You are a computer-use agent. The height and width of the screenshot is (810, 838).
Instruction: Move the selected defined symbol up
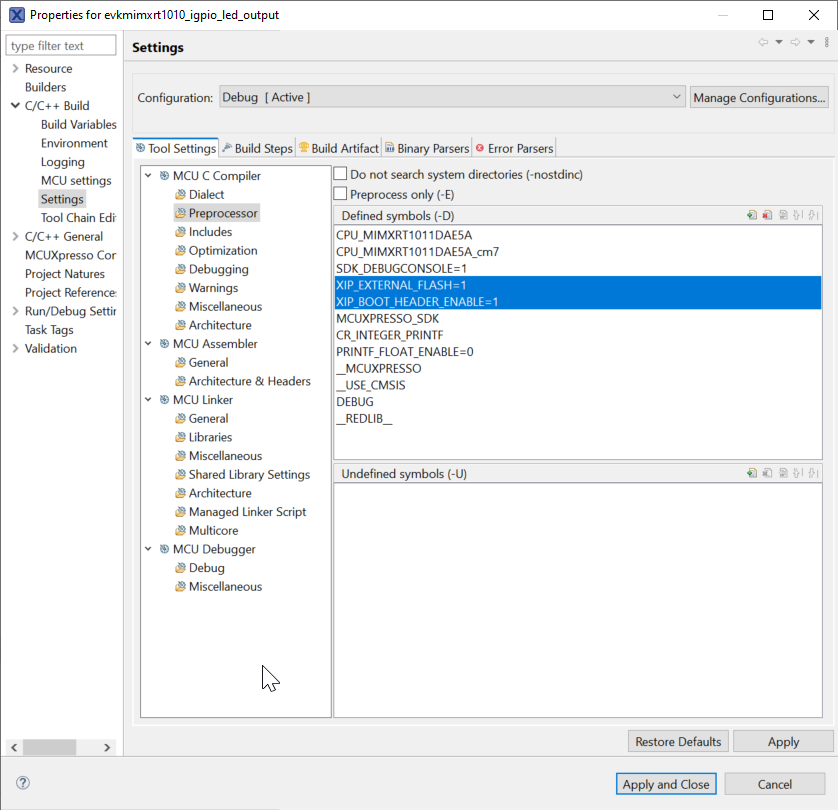[x=798, y=214]
